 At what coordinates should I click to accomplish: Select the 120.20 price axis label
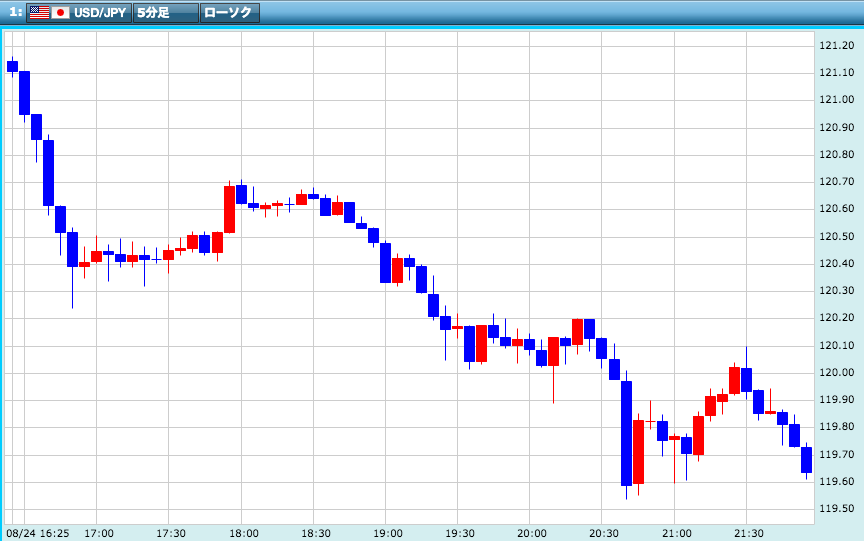[836, 318]
